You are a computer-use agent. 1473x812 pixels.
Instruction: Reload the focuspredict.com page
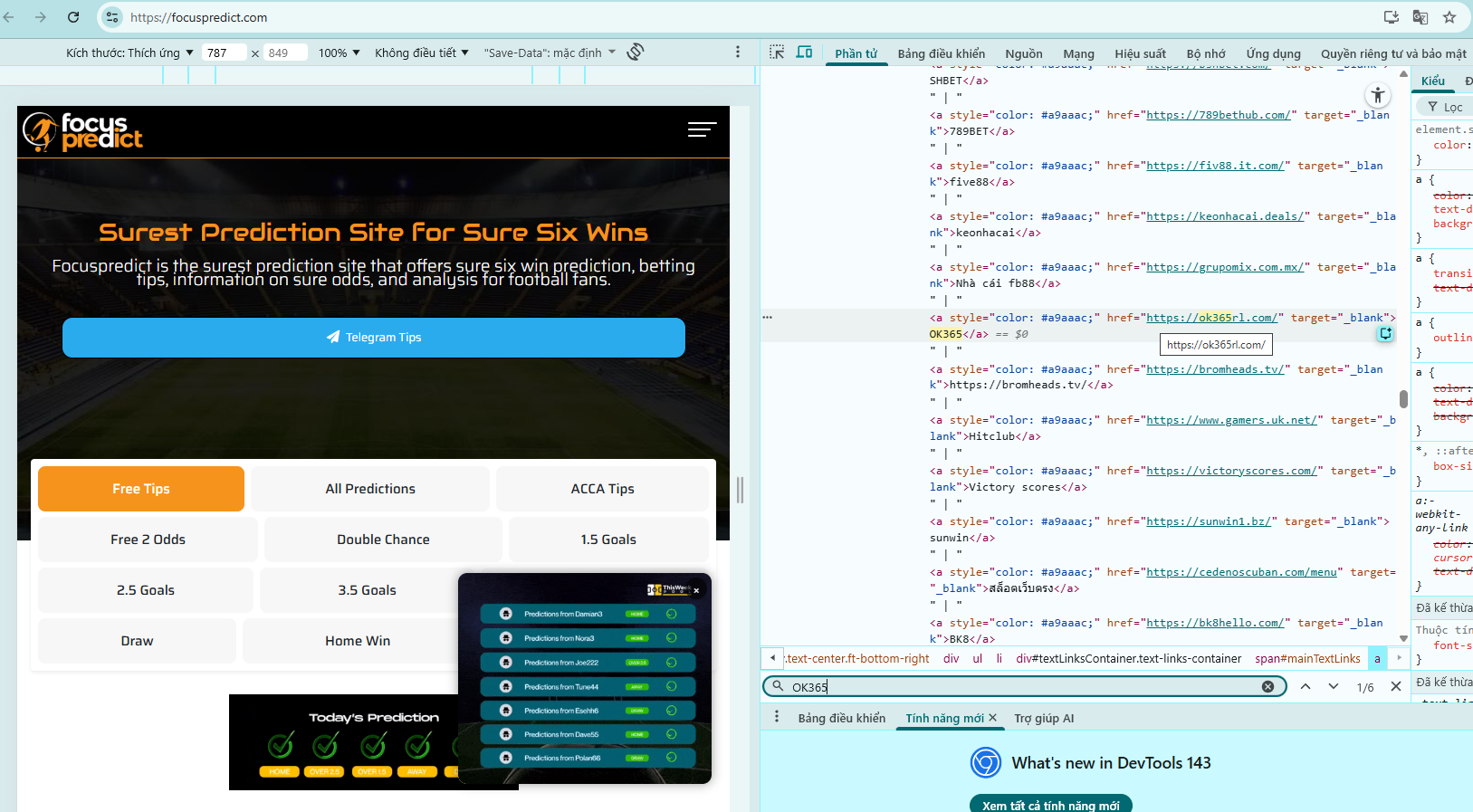pos(73,17)
